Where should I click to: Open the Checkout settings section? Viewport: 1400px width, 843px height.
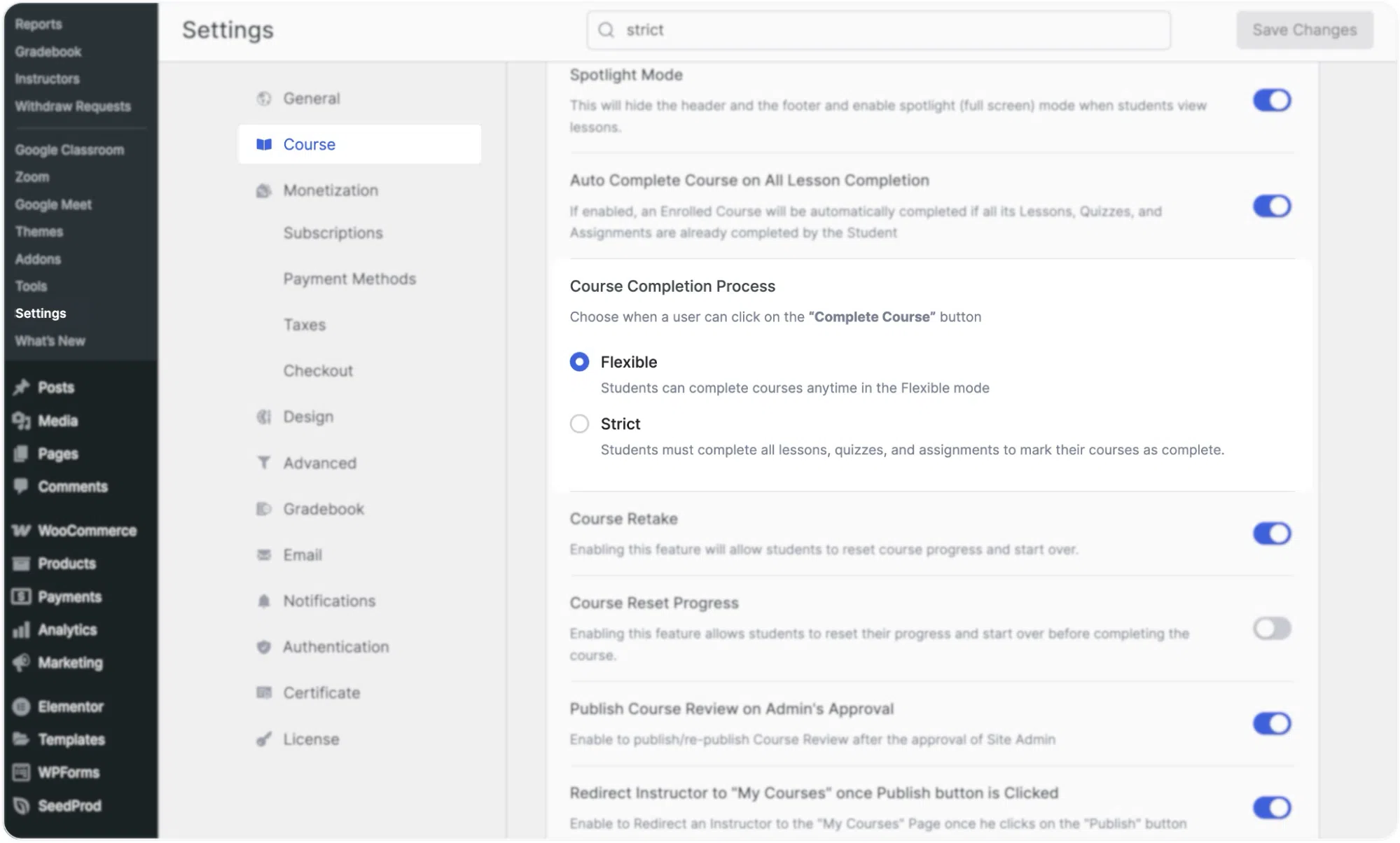[318, 371]
